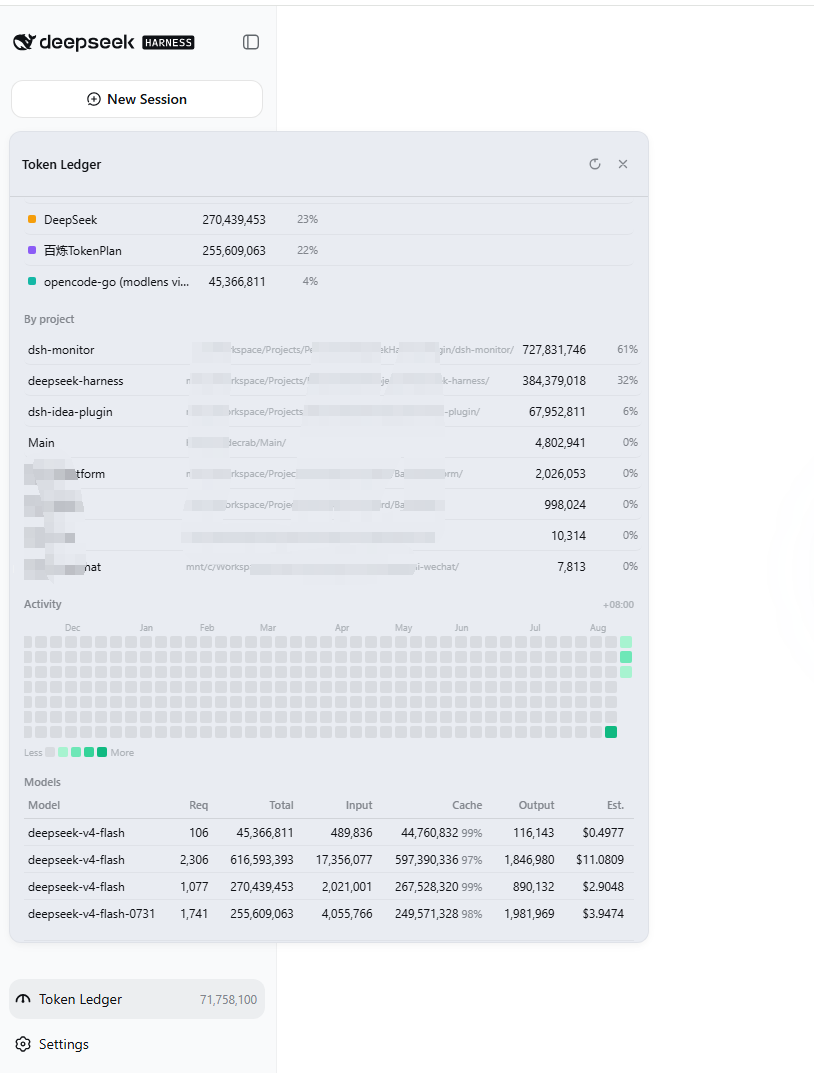Click the 32% share for deepseek-harness
Image resolution: width=814 pixels, height=1073 pixels.
(627, 380)
